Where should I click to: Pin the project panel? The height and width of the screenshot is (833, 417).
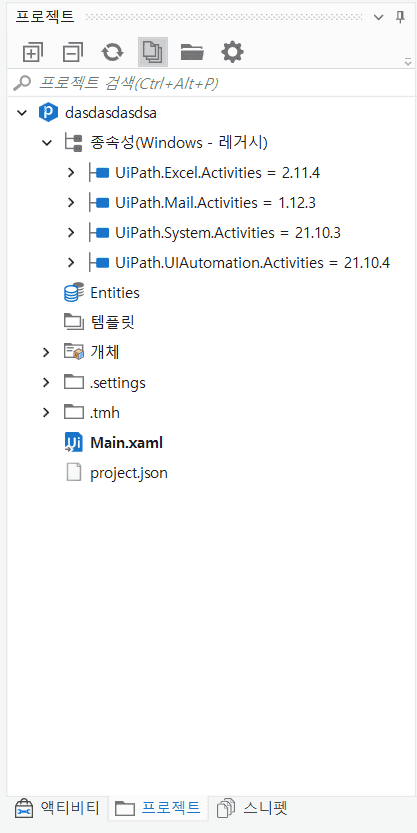coord(401,17)
